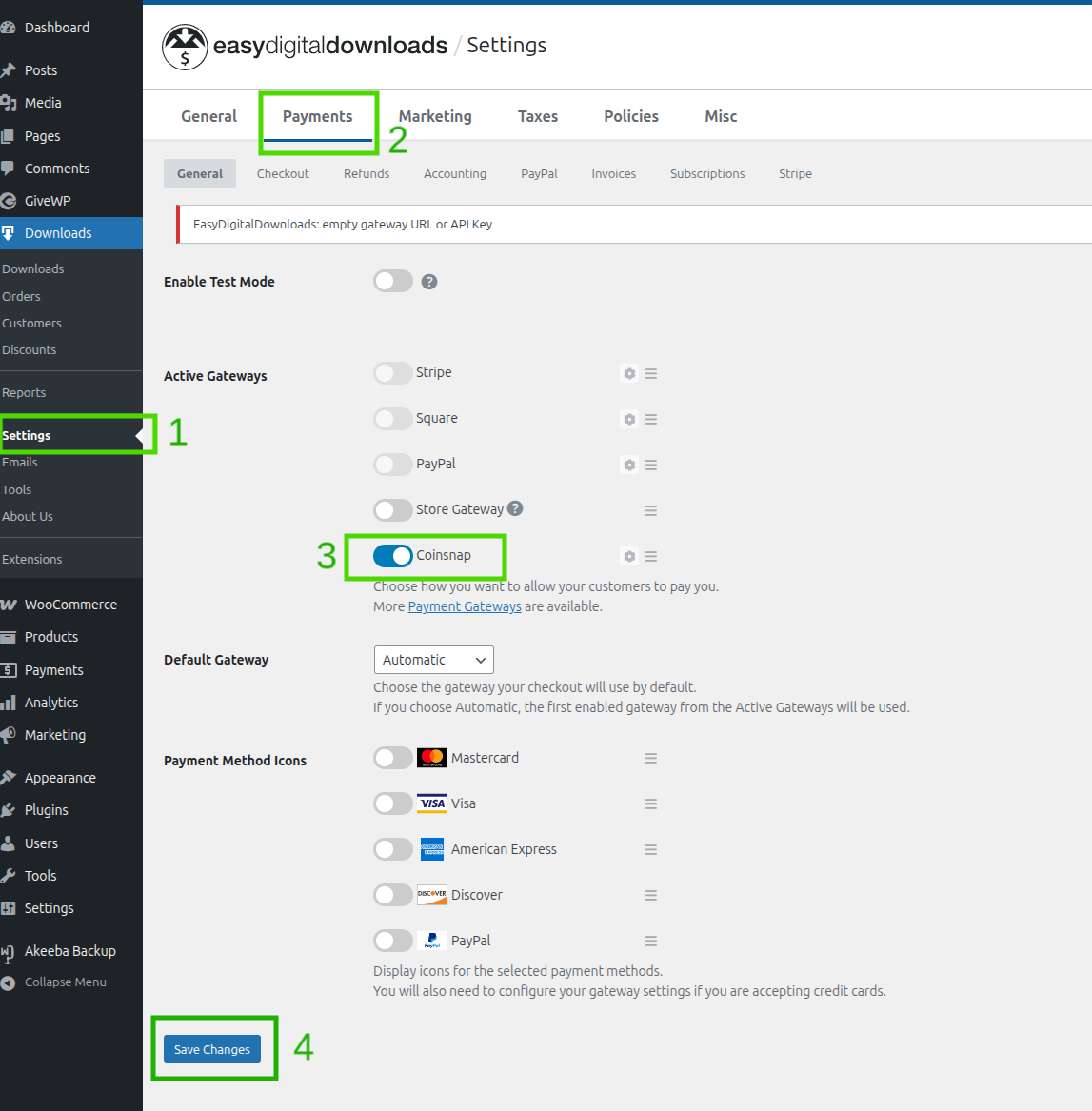
Task: Click the Square gateway settings gear
Action: (x=628, y=419)
